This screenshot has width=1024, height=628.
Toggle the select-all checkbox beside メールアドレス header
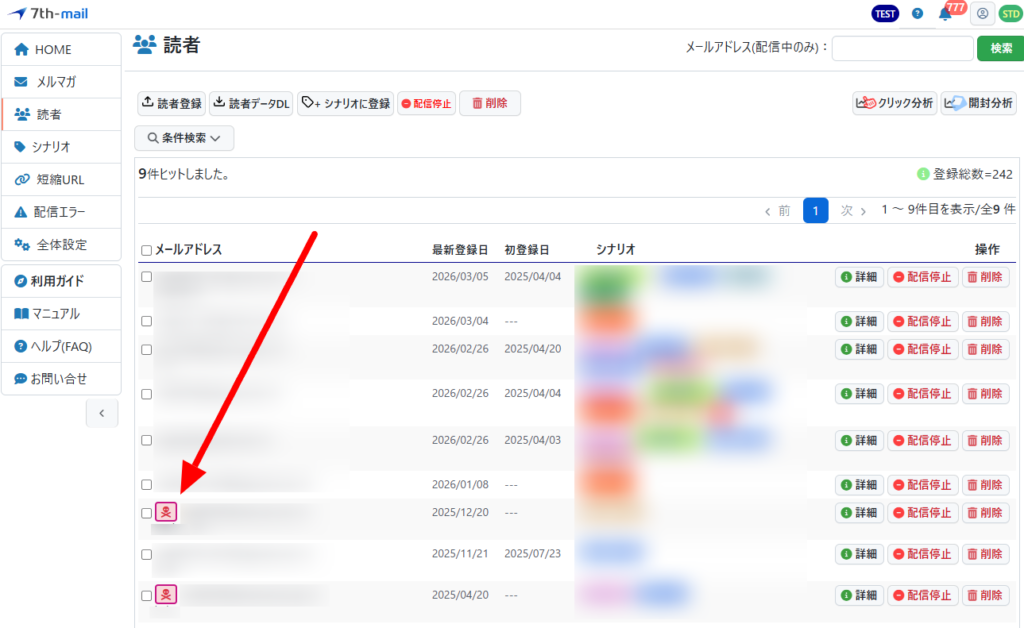tap(147, 251)
